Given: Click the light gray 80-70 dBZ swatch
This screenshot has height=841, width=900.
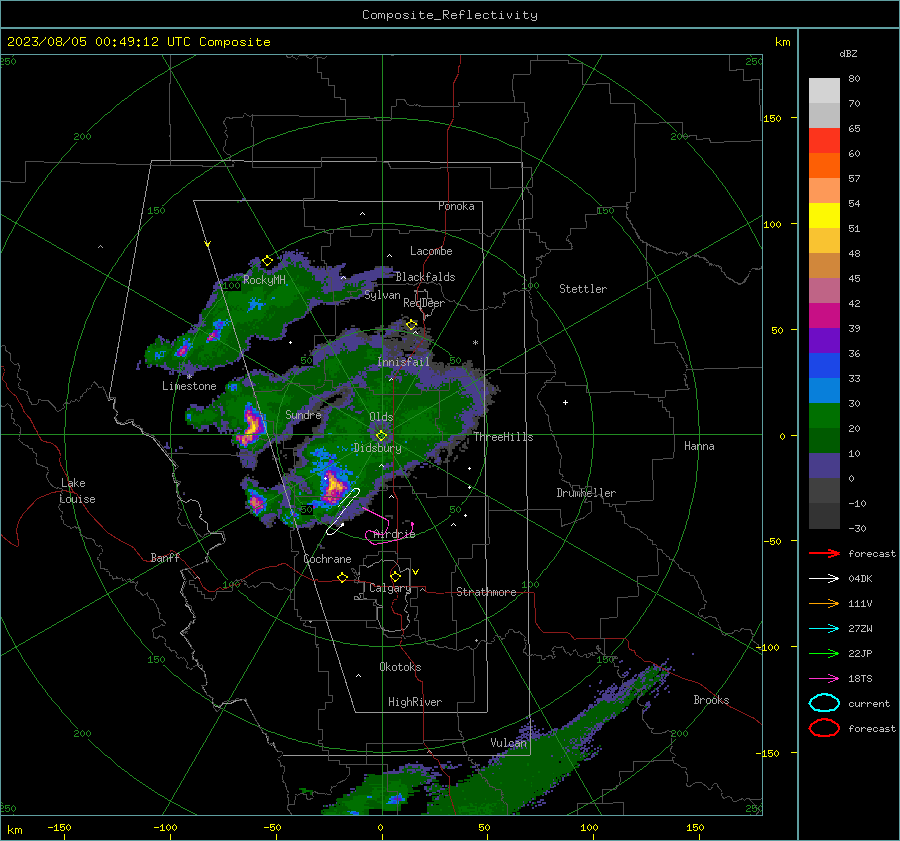Looking at the screenshot, I should [x=824, y=91].
